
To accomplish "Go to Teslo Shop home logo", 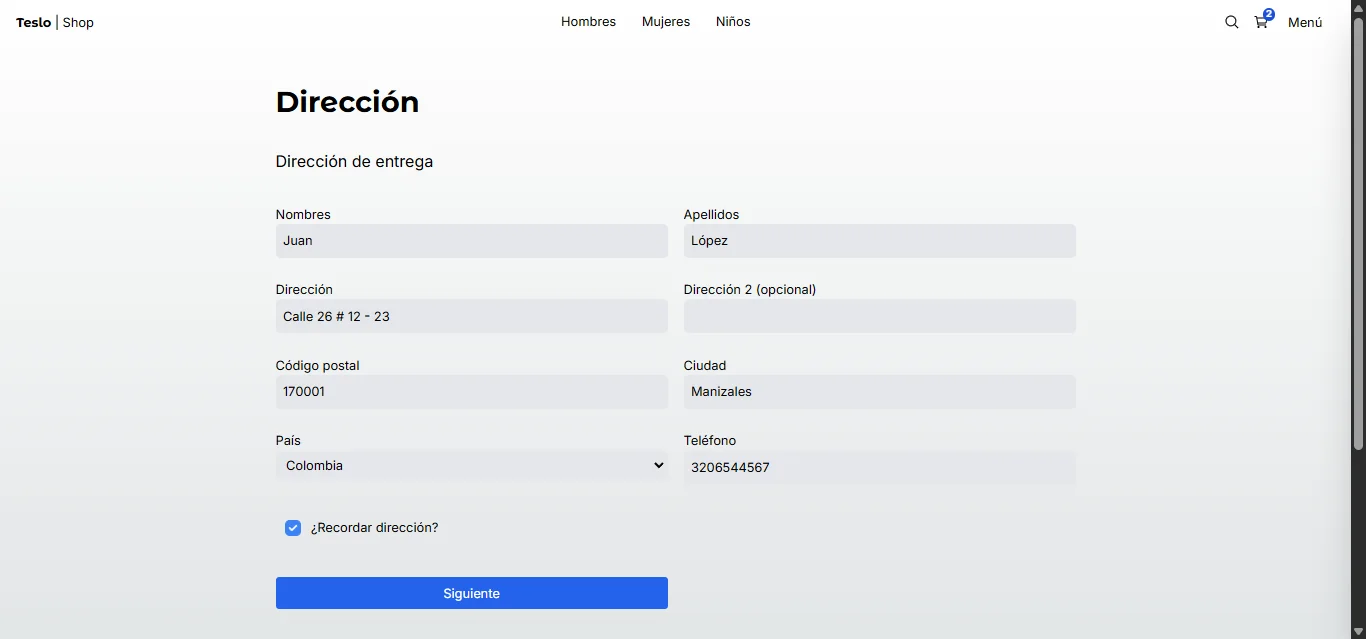I will point(55,22).
